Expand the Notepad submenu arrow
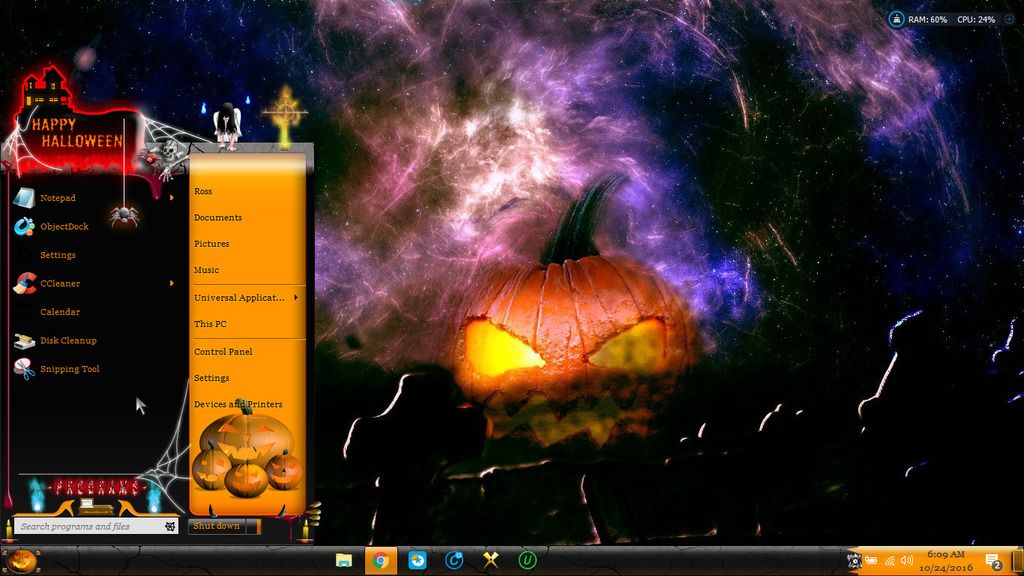 coord(172,198)
